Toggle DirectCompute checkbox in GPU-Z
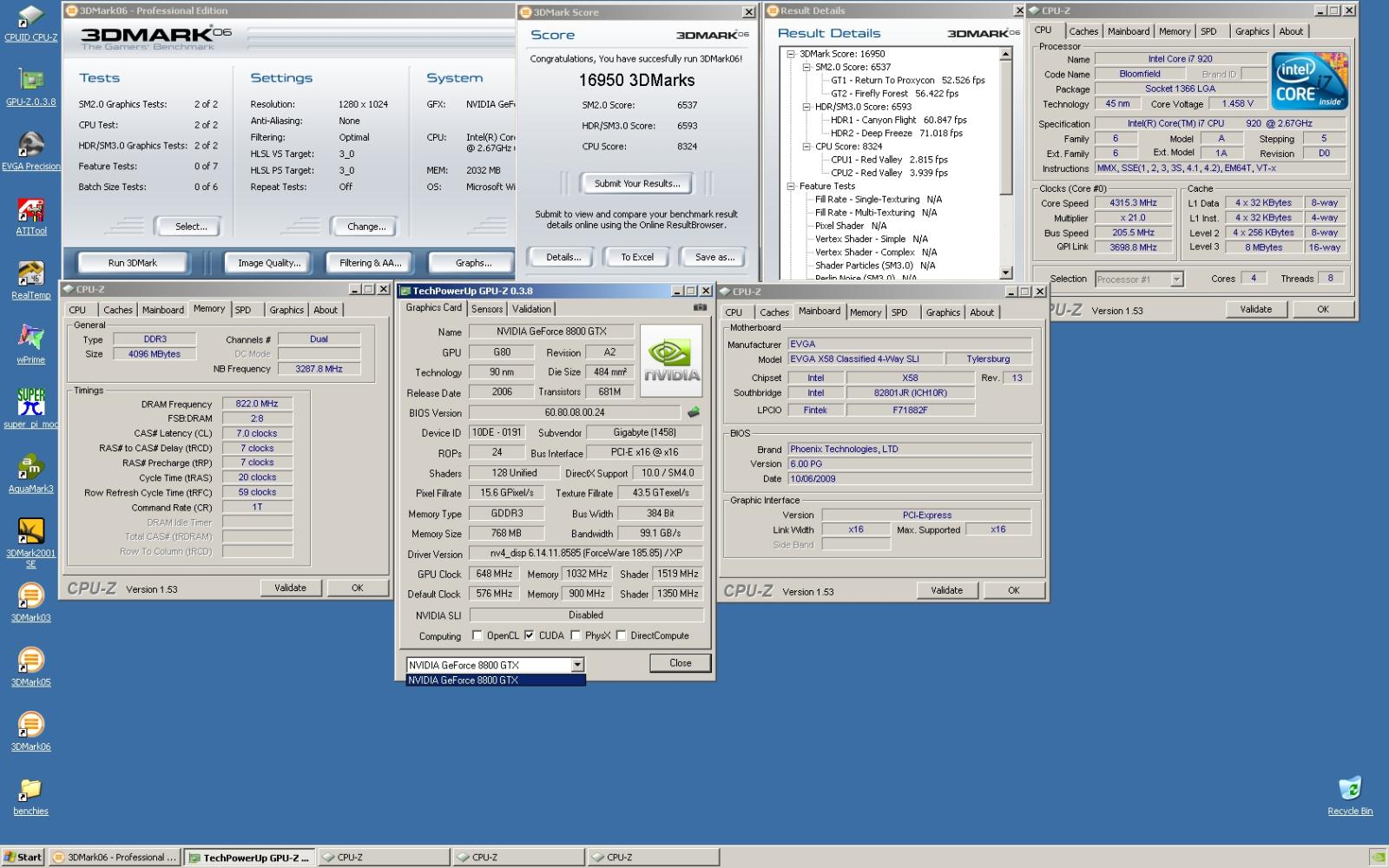 coord(621,635)
